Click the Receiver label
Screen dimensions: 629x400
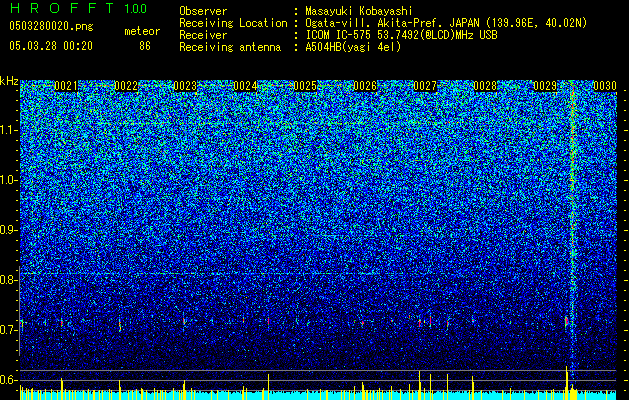point(203,35)
